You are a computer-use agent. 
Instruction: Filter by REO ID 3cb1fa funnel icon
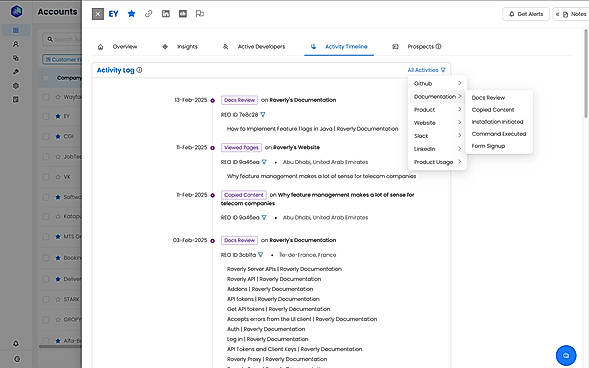pyautogui.click(x=260, y=255)
